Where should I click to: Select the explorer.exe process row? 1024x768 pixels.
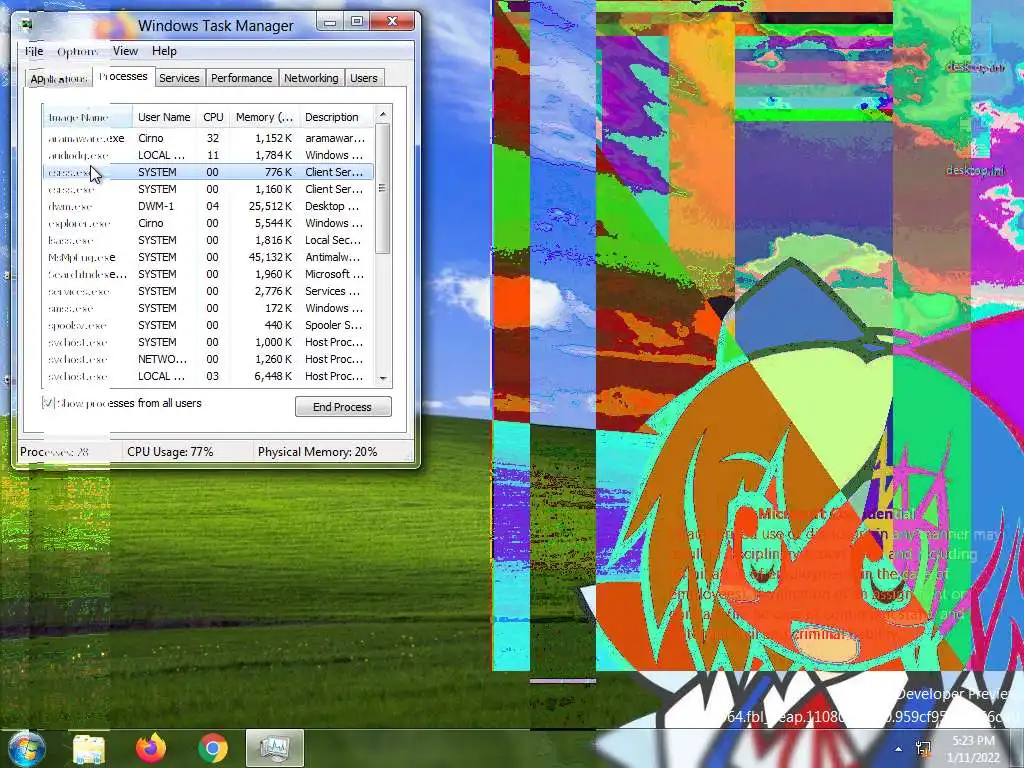click(209, 223)
